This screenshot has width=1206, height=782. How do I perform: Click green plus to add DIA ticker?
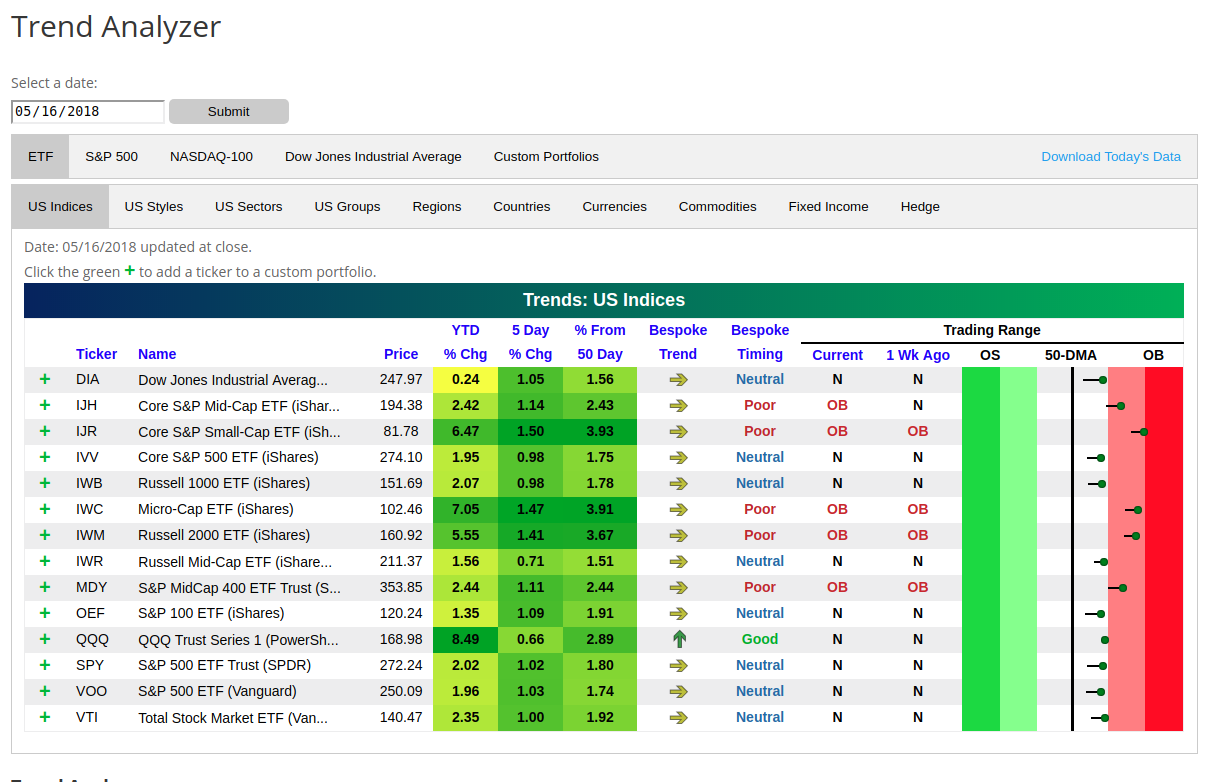click(x=44, y=379)
